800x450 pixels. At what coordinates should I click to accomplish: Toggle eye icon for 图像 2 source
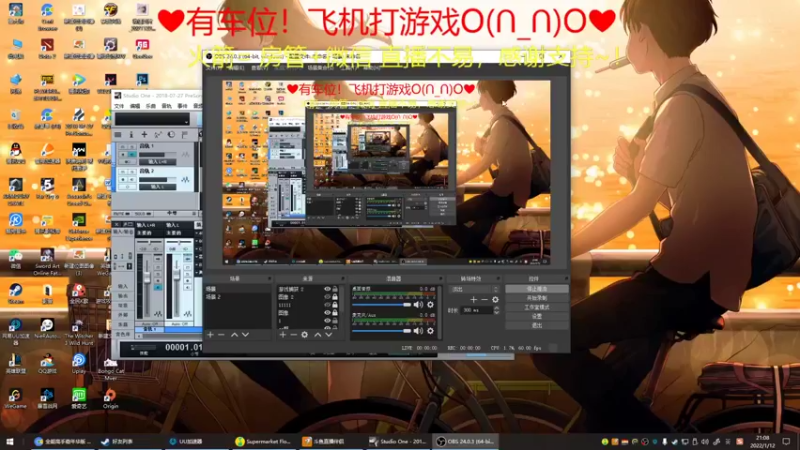click(327, 296)
